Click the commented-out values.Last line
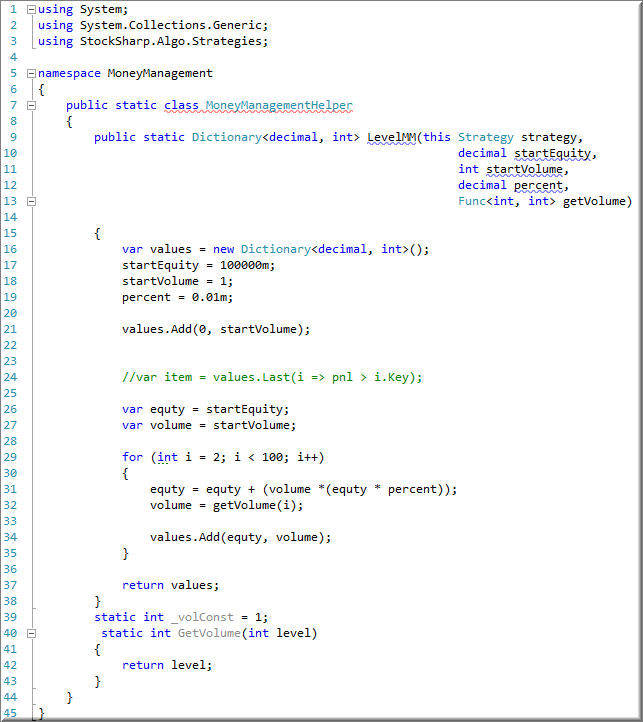The width and height of the screenshot is (643, 722). click(272, 377)
